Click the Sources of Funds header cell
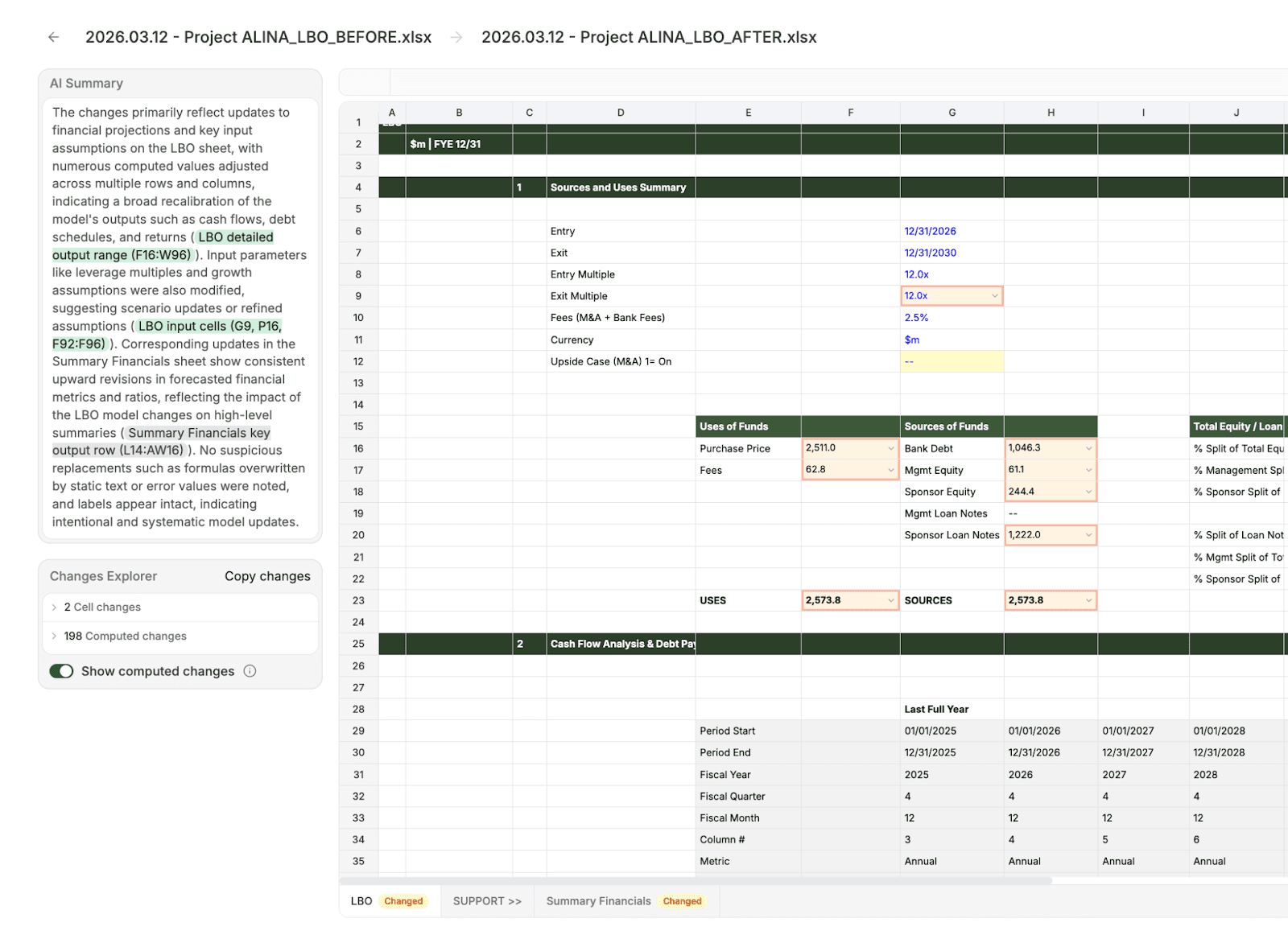Viewport: 1288px width, 939px height. pos(952,426)
